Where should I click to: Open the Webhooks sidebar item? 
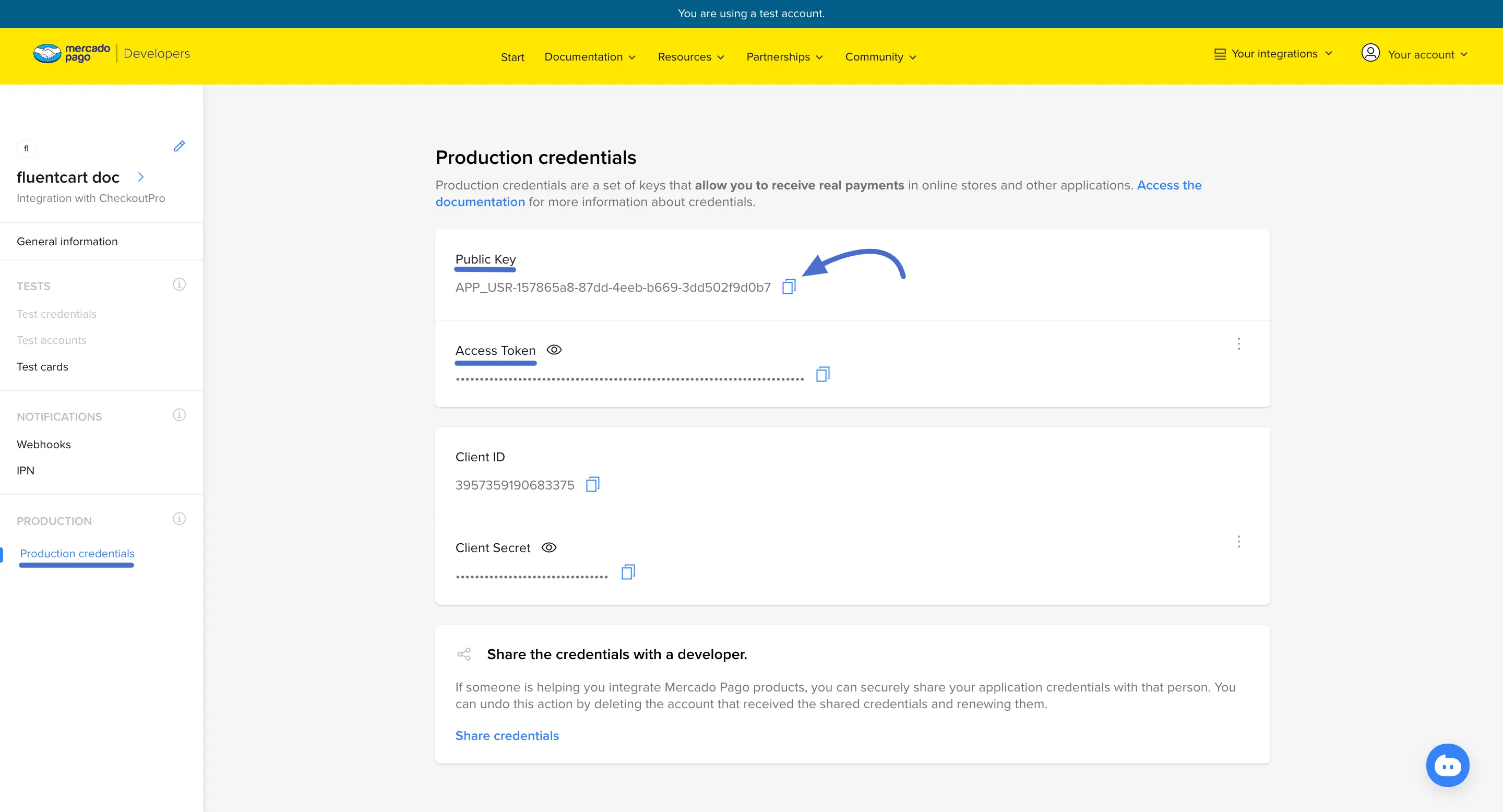(44, 445)
